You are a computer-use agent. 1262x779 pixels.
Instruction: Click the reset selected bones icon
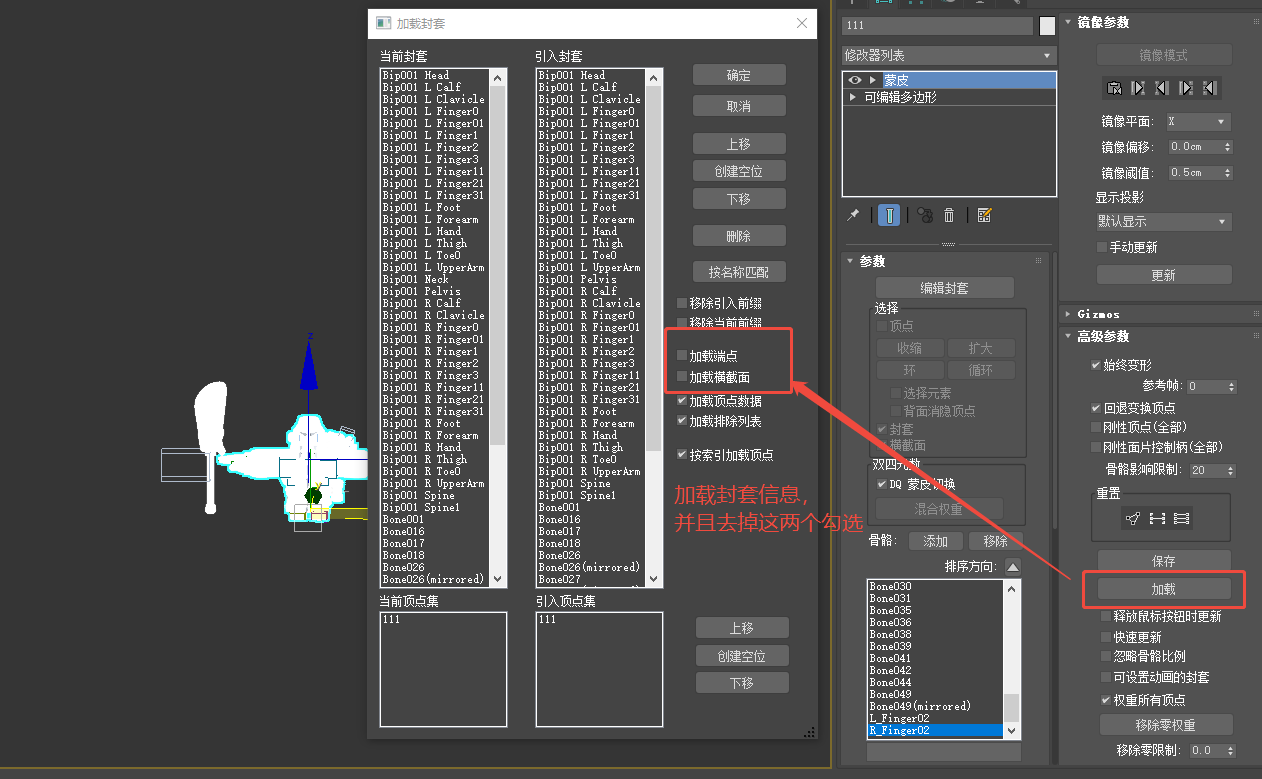tap(1158, 518)
